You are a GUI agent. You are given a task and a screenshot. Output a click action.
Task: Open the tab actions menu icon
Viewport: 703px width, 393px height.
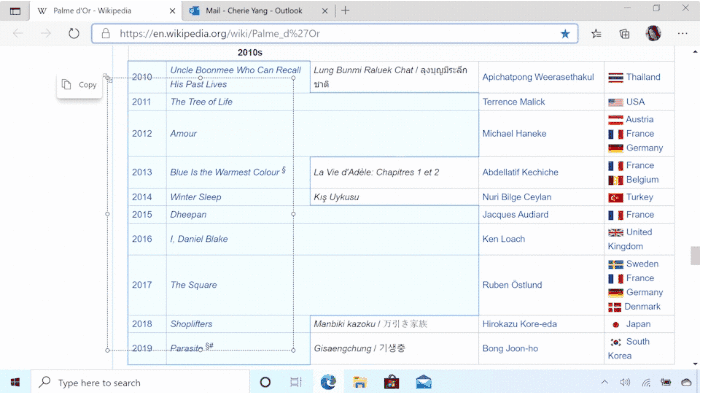tap(15, 11)
